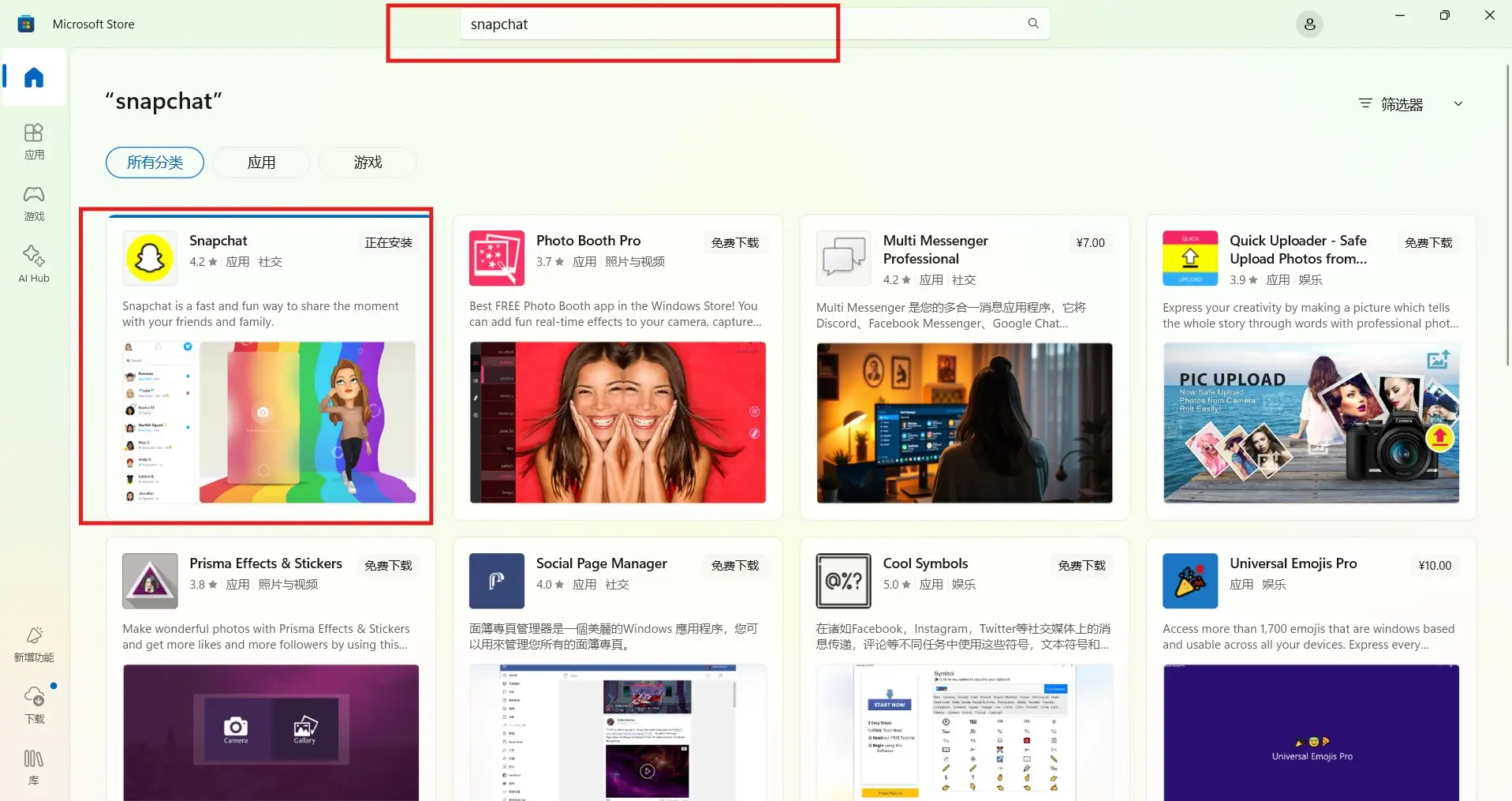This screenshot has width=1512, height=801.
Task: Click the search magnifier icon
Action: (x=1033, y=24)
